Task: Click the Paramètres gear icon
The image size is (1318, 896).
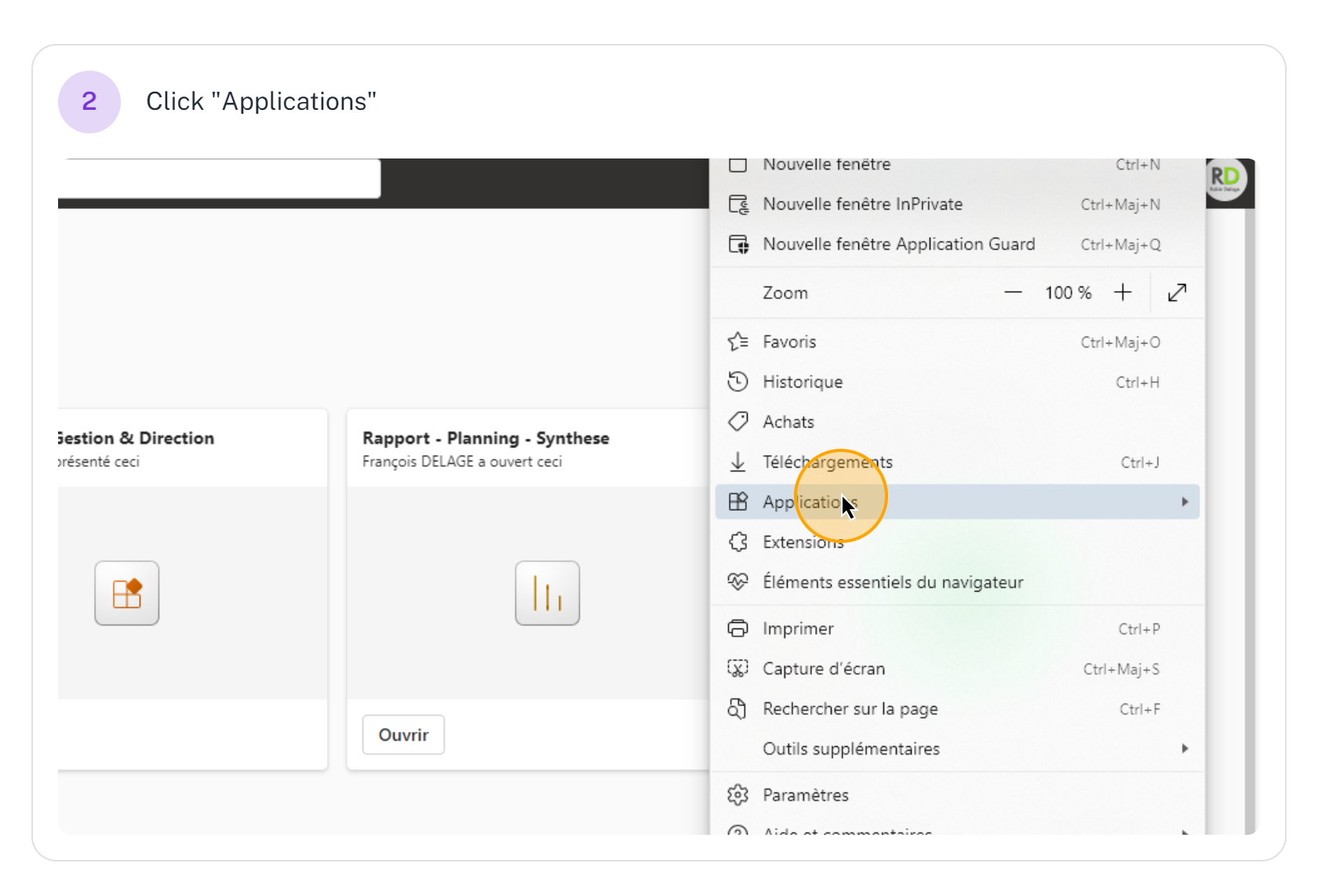Action: [x=737, y=795]
